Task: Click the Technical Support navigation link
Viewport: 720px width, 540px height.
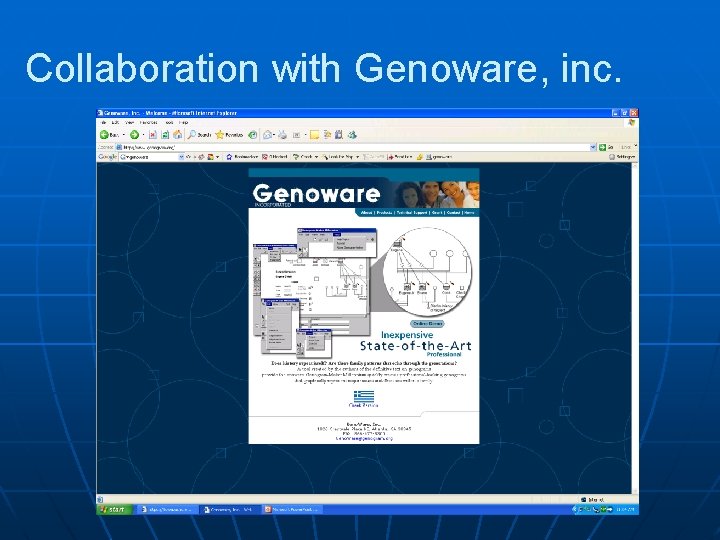Action: [x=412, y=213]
